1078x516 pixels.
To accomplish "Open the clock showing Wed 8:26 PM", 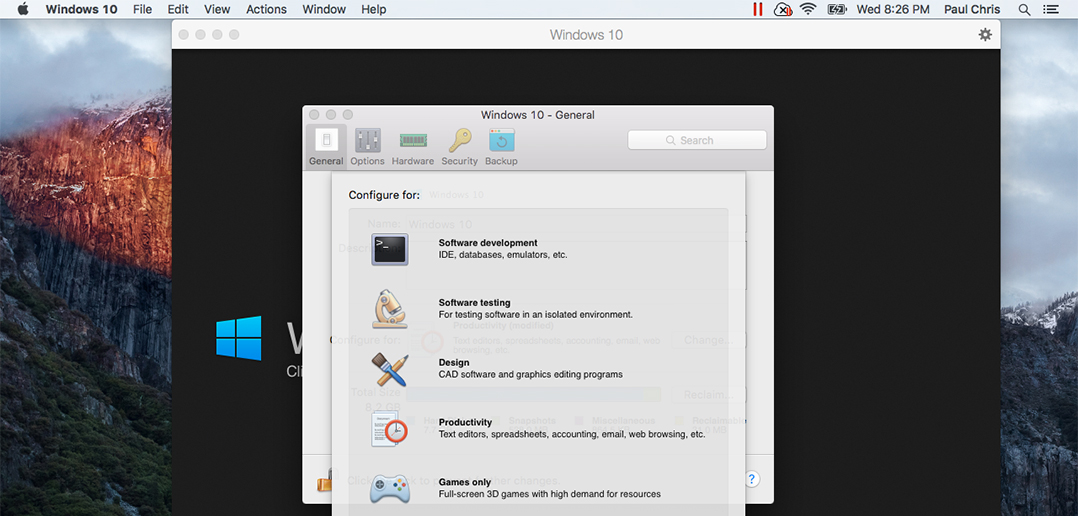I will coord(893,9).
